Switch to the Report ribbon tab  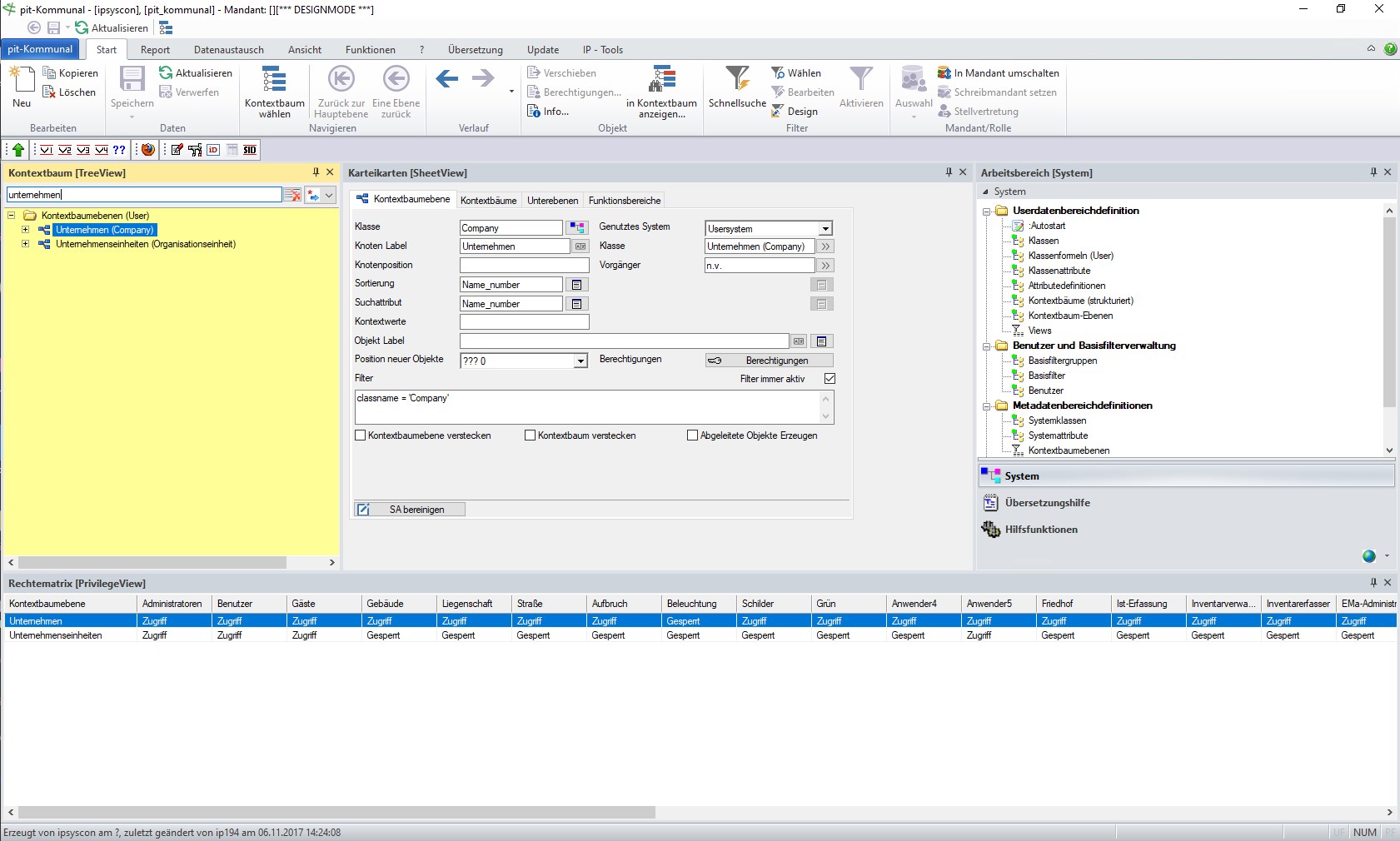click(x=155, y=49)
